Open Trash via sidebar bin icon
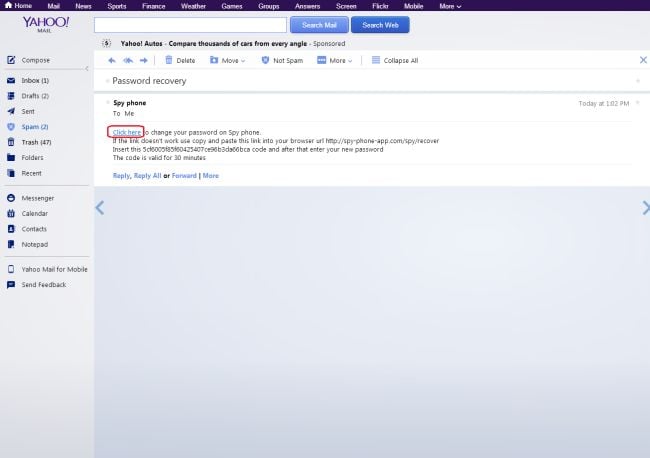The image size is (650, 458). 11,142
